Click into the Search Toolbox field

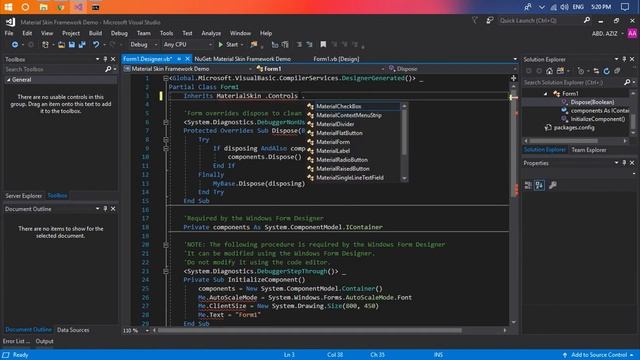click(54, 69)
